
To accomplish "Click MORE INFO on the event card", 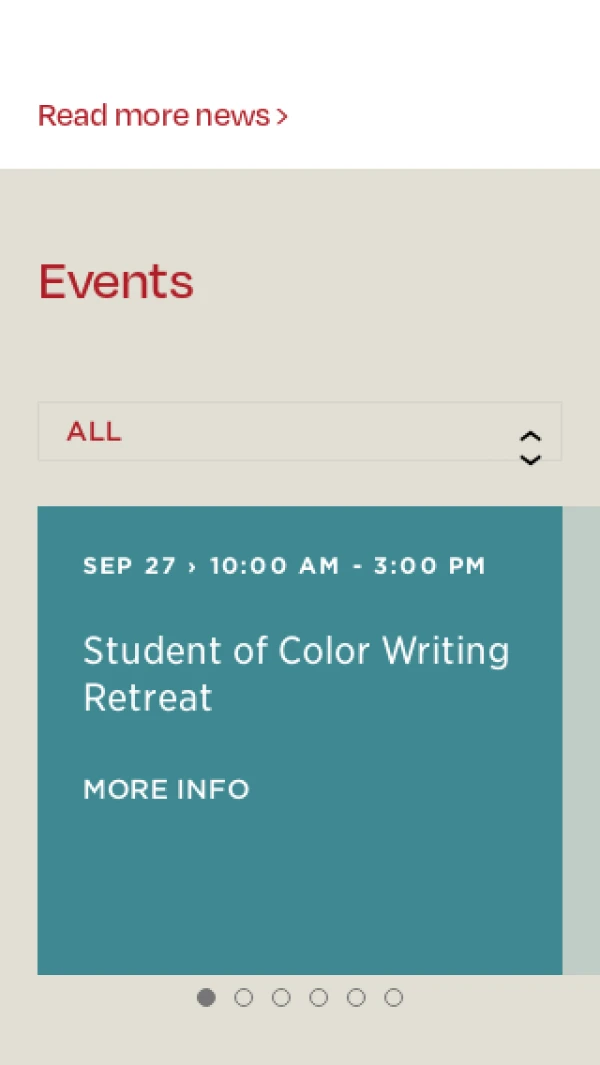I will (166, 789).
